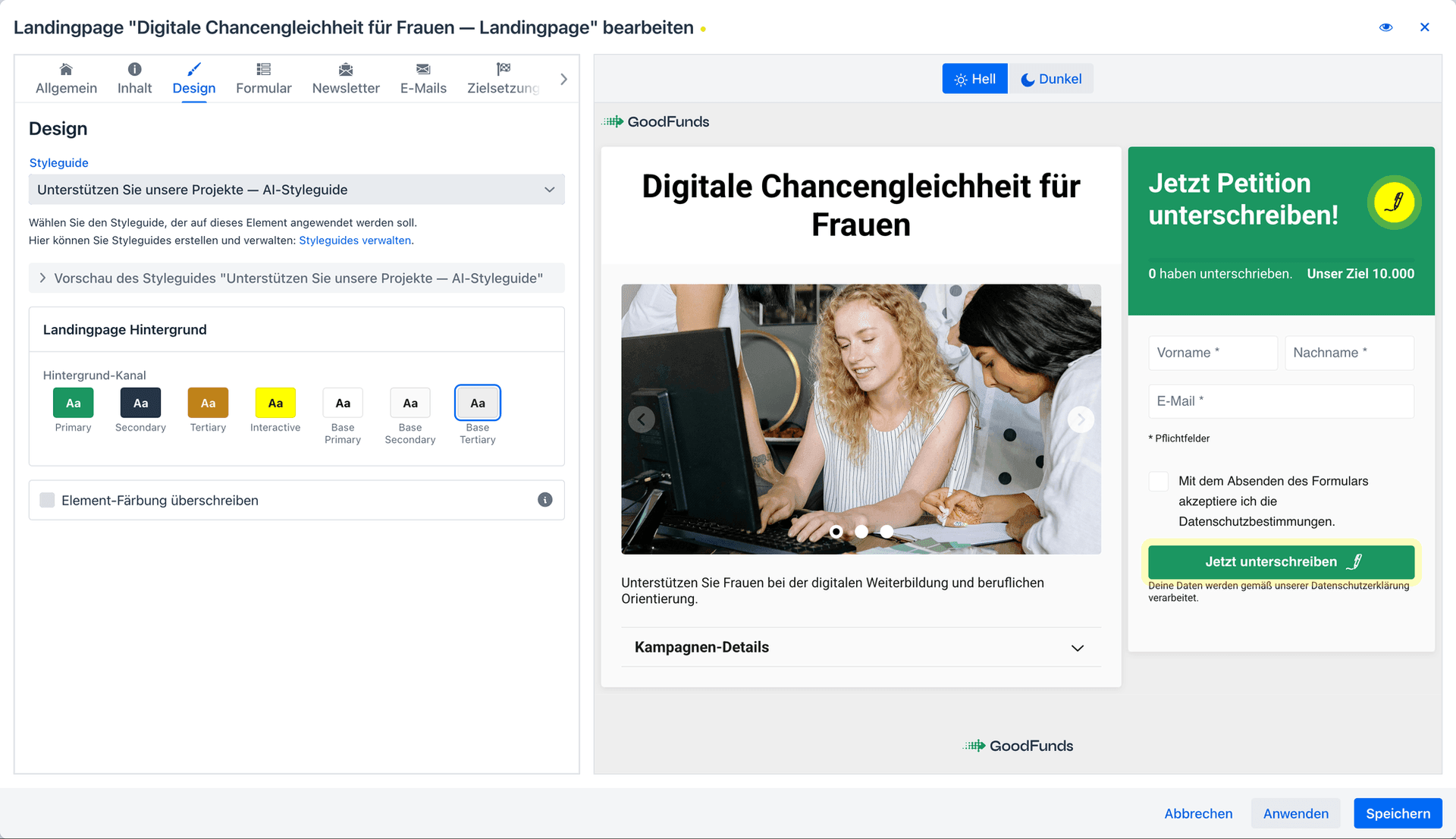Enable Element-Färbung überschreiben checkbox
This screenshot has width=1456, height=839.
47,500
